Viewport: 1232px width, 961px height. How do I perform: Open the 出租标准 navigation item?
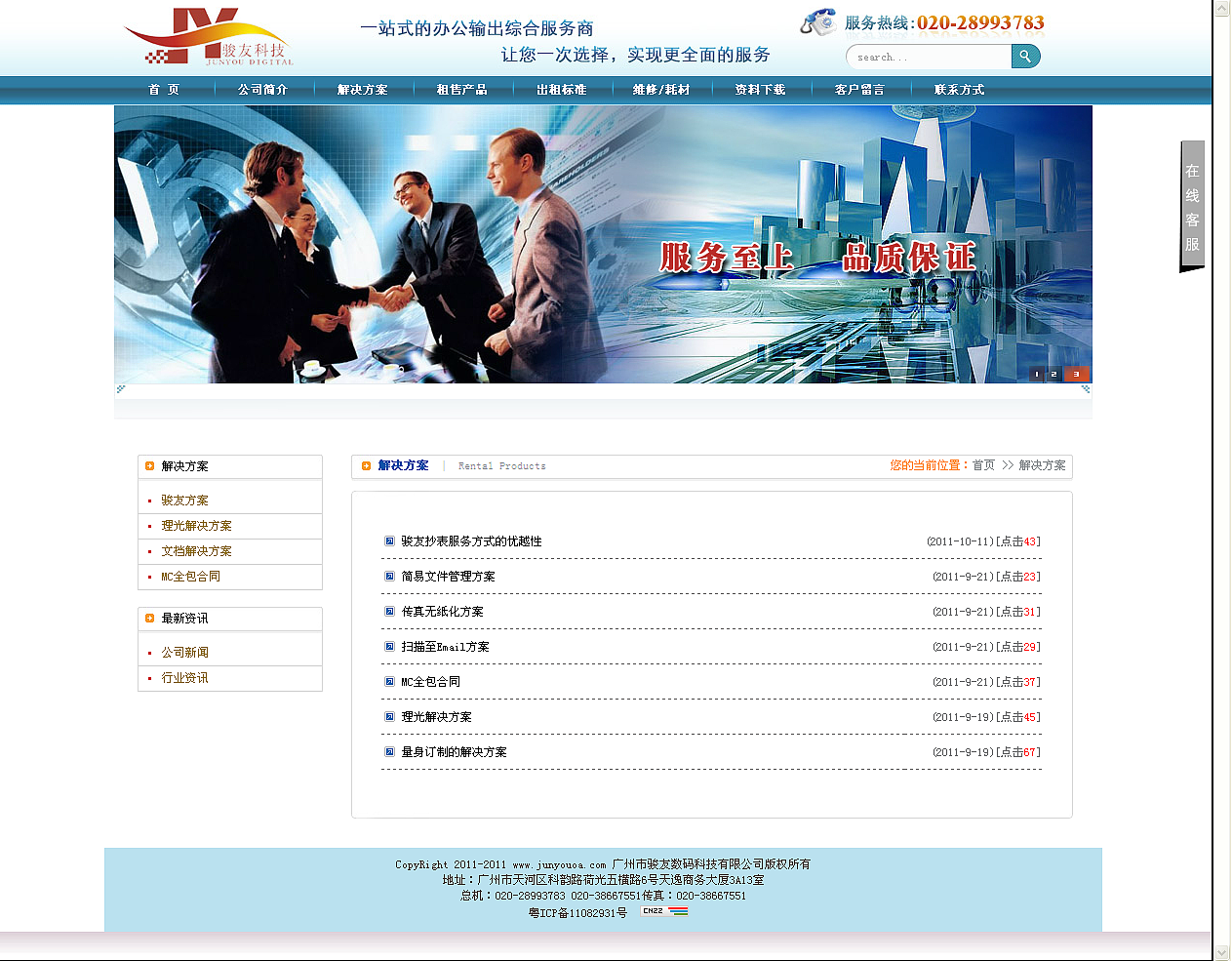[562, 89]
